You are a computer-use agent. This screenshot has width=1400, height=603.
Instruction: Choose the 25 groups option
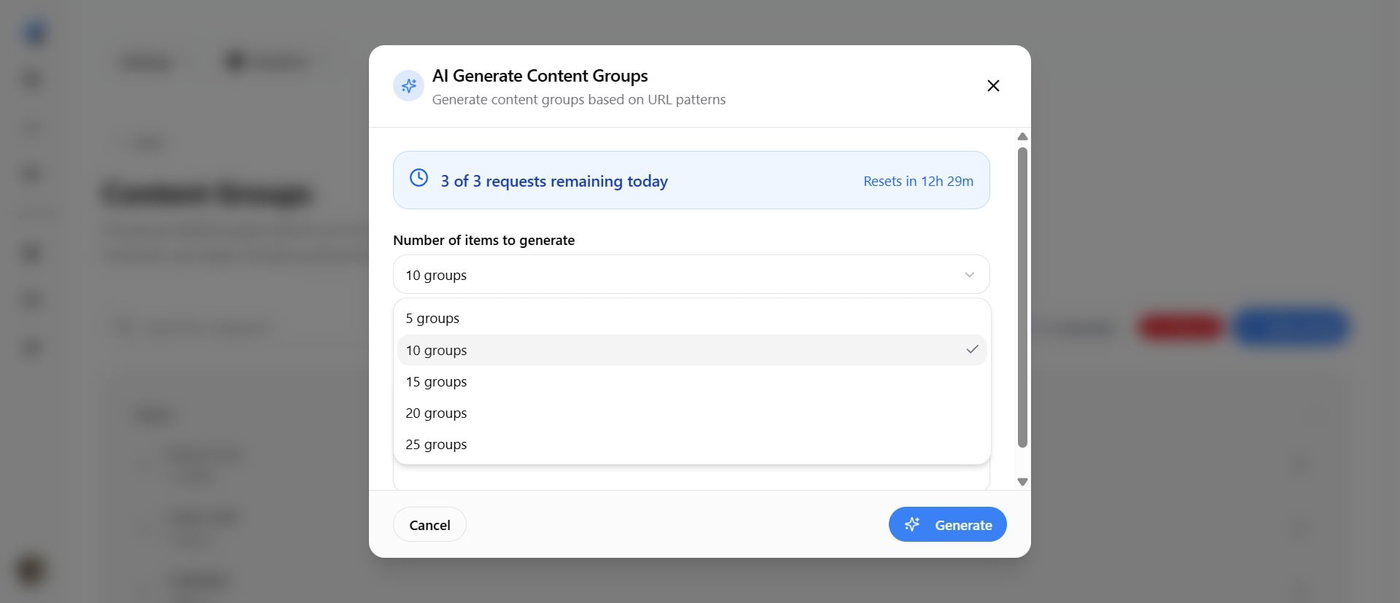click(692, 444)
